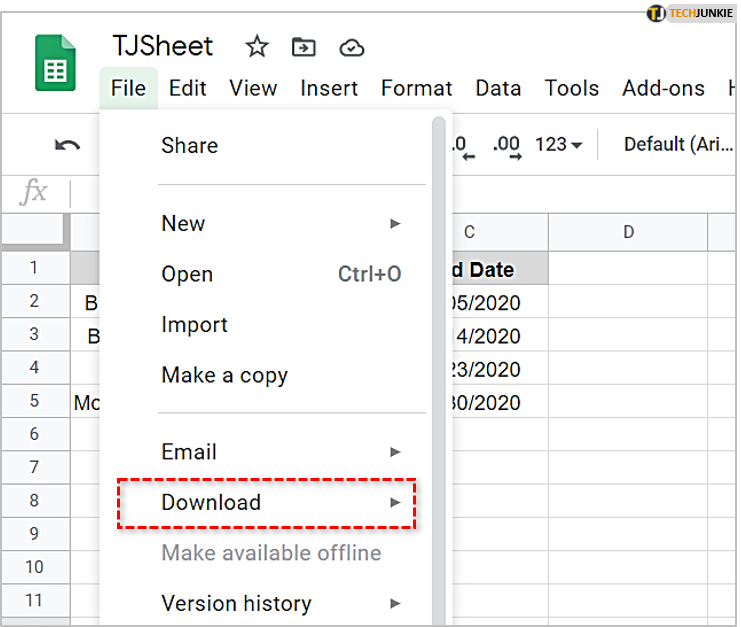
Task: Expand the New submenu arrow
Action: (x=396, y=224)
